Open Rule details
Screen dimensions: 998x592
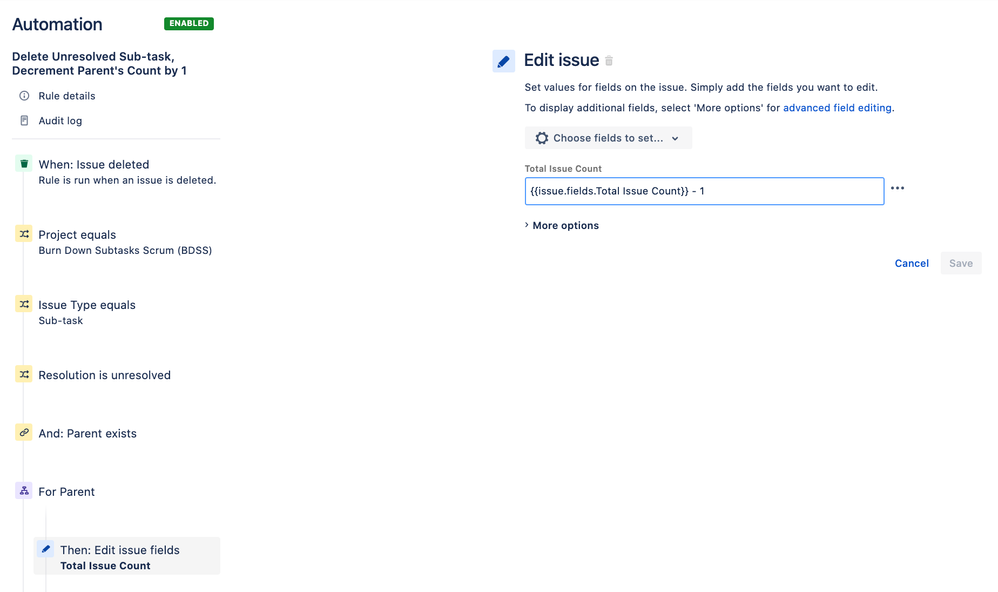click(67, 95)
